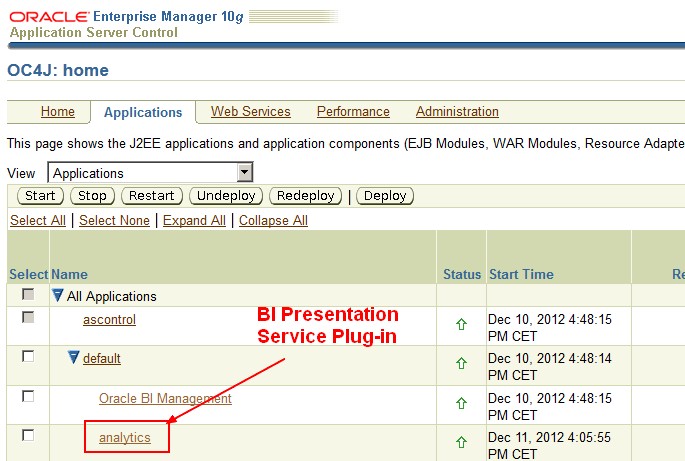The image size is (685, 461).
Task: Open the default application link
Action: 102,358
